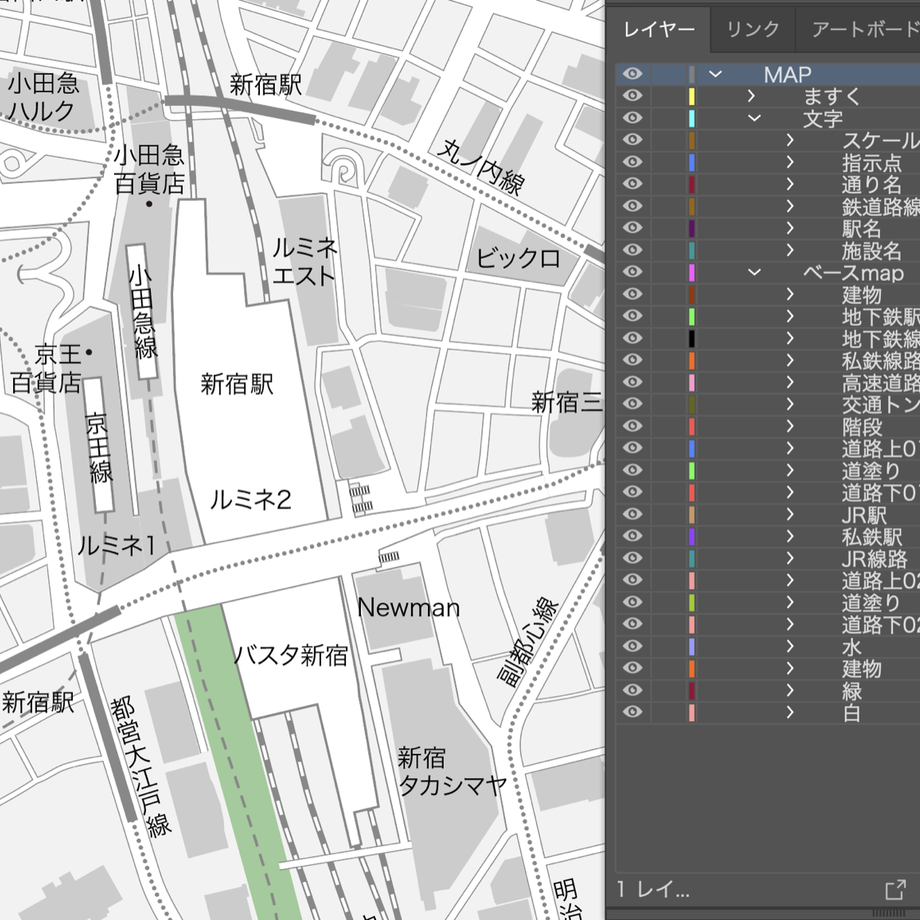This screenshot has width=920, height=920.
Task: Click the magenta swatch of ベースmap layer
Action: [x=692, y=272]
